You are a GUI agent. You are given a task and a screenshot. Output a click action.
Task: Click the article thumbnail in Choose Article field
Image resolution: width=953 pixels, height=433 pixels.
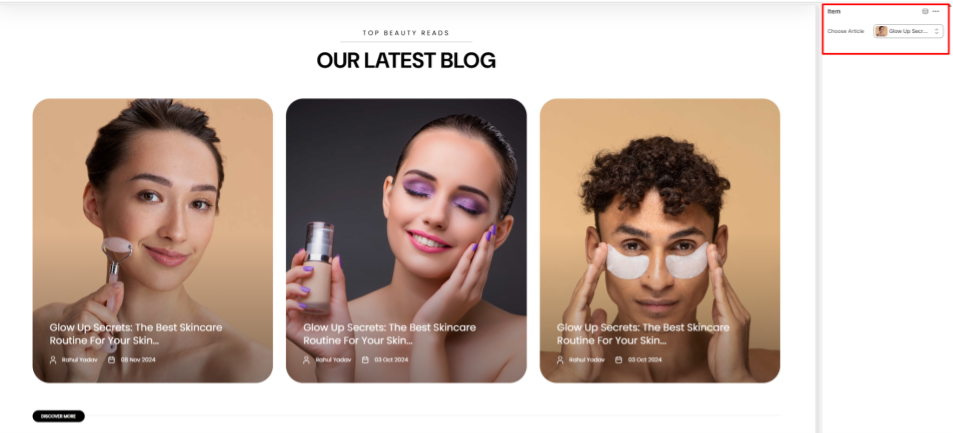[x=881, y=31]
